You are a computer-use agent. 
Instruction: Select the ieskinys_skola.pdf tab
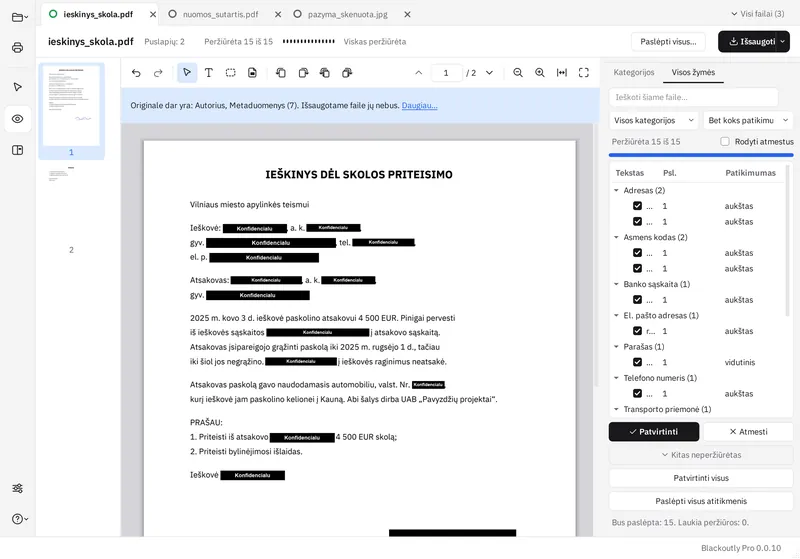(x=97, y=14)
